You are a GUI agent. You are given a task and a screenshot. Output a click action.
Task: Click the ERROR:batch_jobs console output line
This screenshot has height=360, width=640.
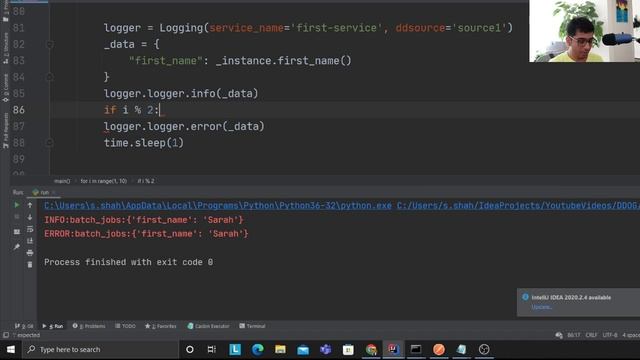click(146, 234)
